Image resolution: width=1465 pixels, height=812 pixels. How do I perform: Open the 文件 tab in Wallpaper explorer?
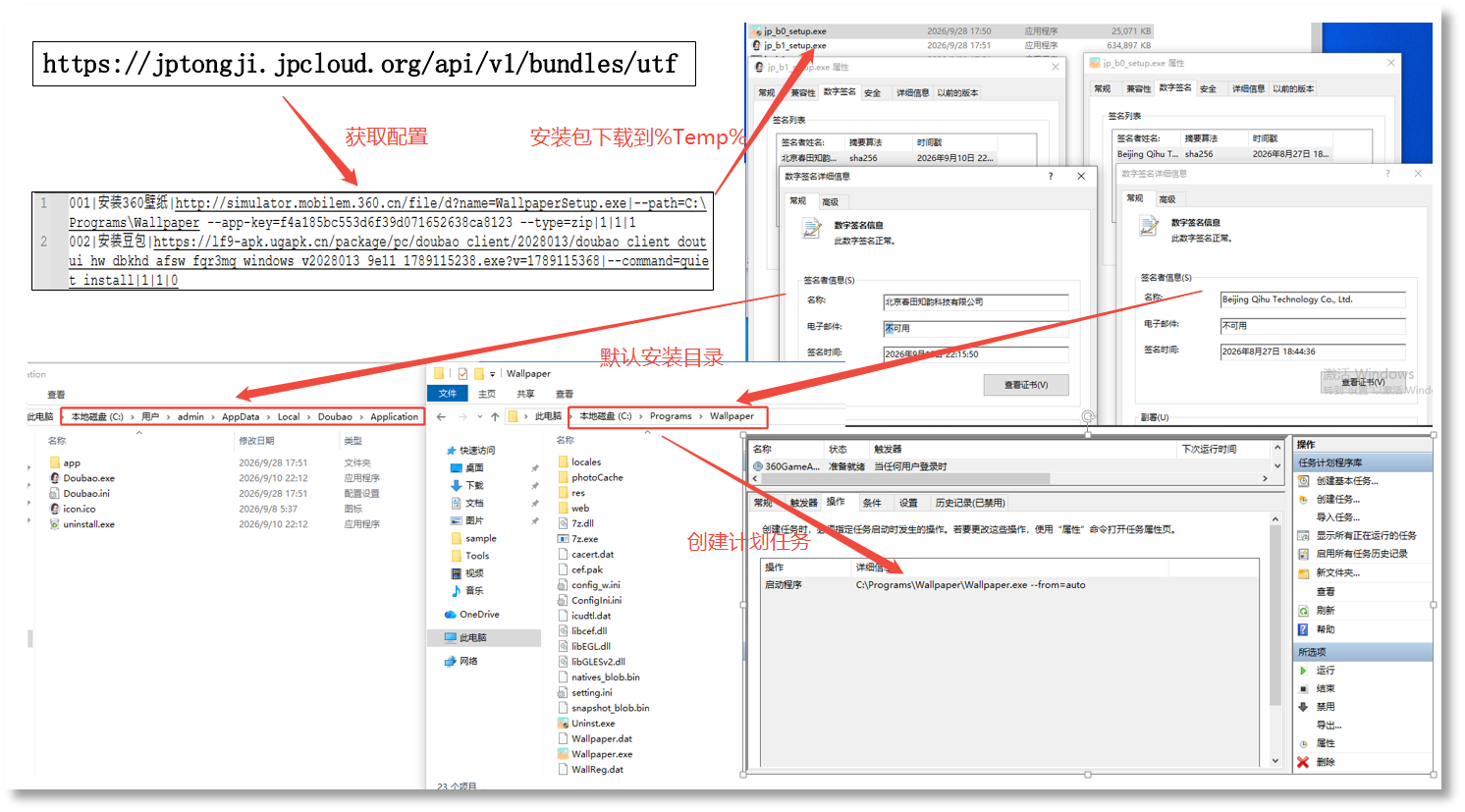448,394
